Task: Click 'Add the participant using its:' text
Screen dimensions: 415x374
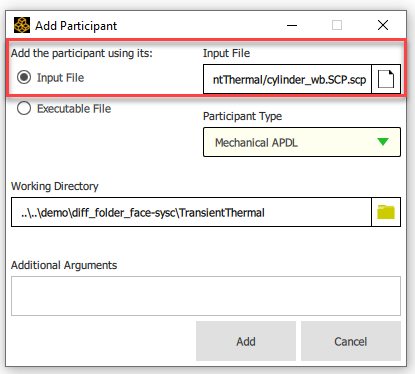Action: click(x=82, y=53)
